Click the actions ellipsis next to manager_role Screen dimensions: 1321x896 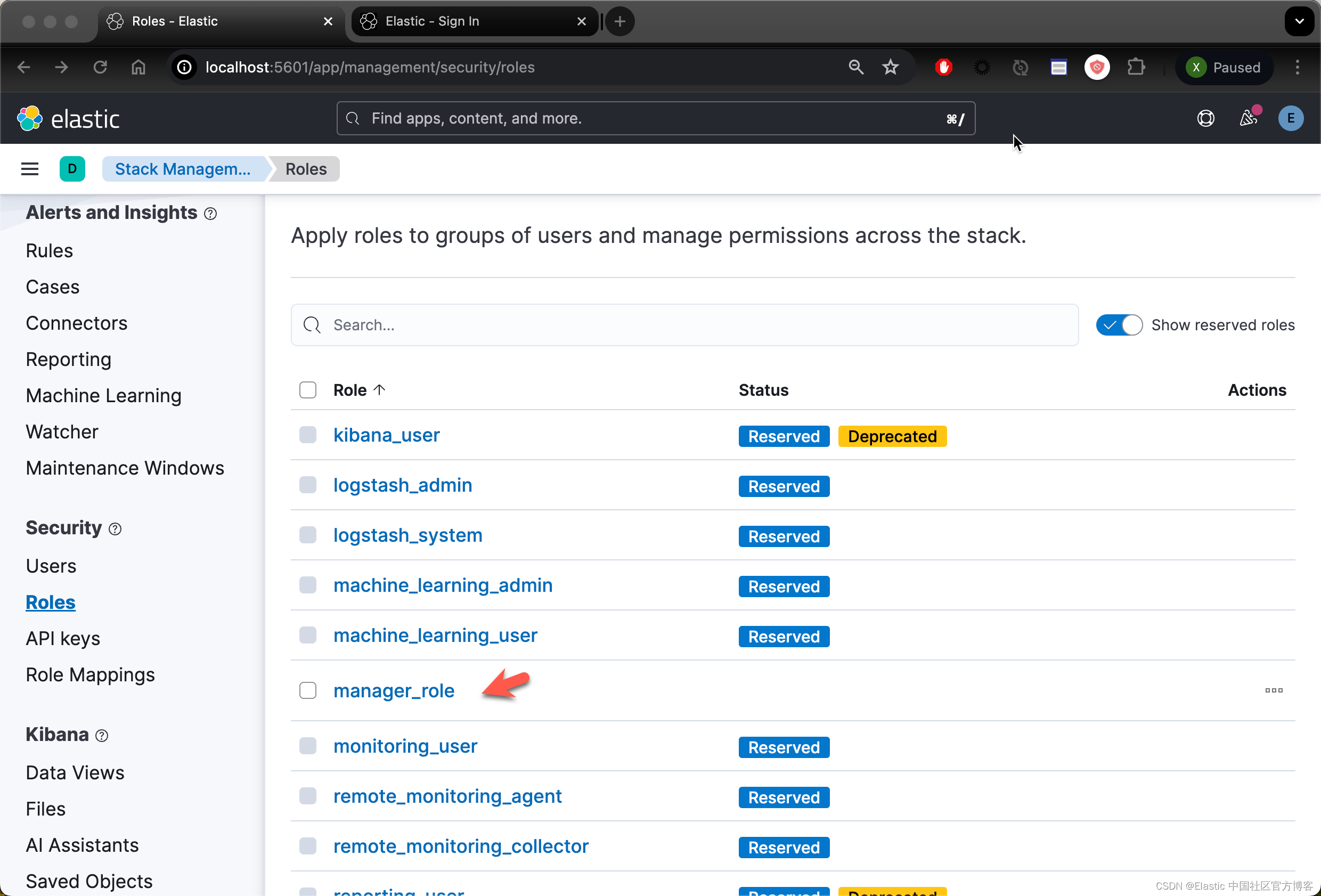pyautogui.click(x=1274, y=690)
